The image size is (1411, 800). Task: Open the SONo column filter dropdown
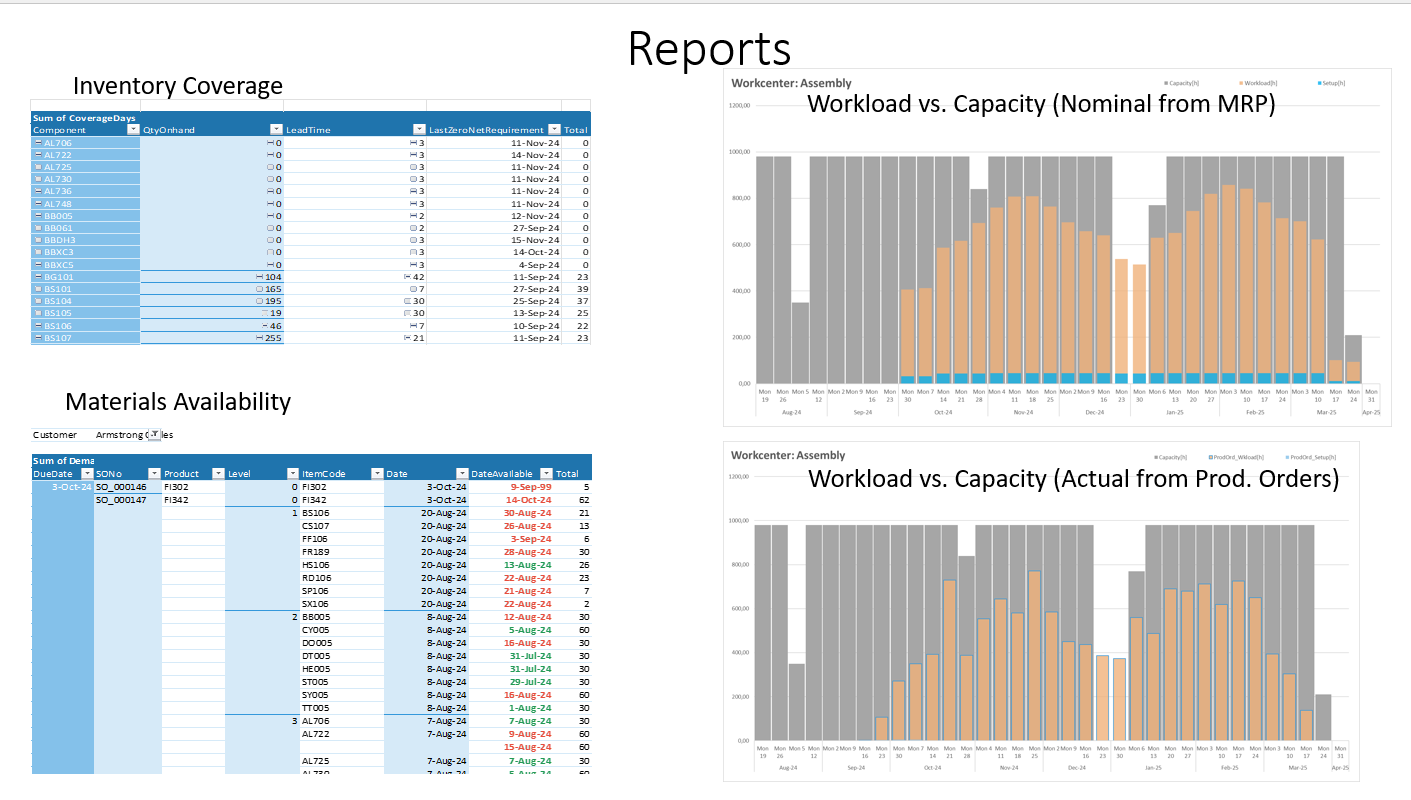pyautogui.click(x=154, y=474)
